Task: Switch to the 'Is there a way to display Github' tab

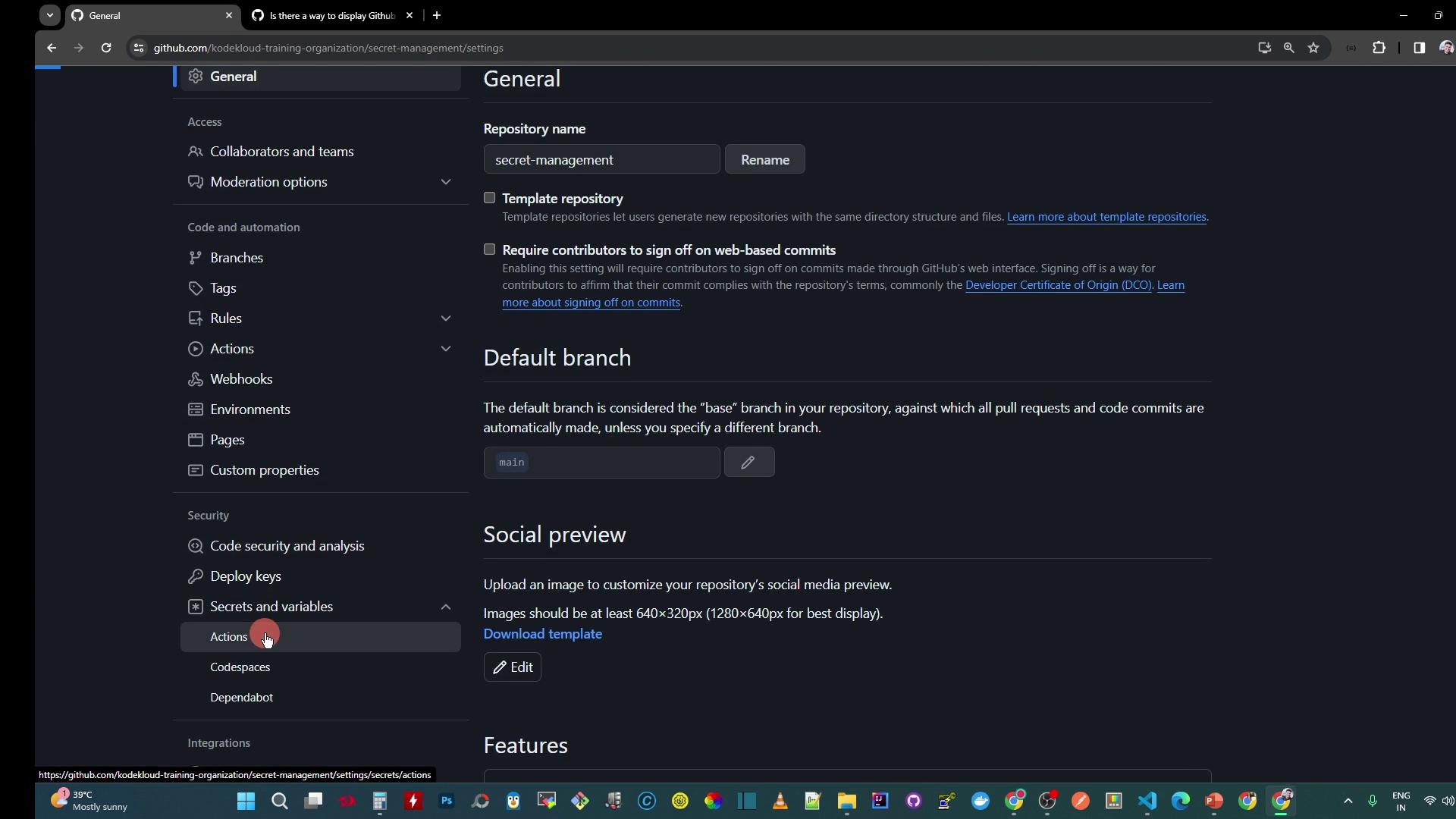Action: [x=332, y=15]
